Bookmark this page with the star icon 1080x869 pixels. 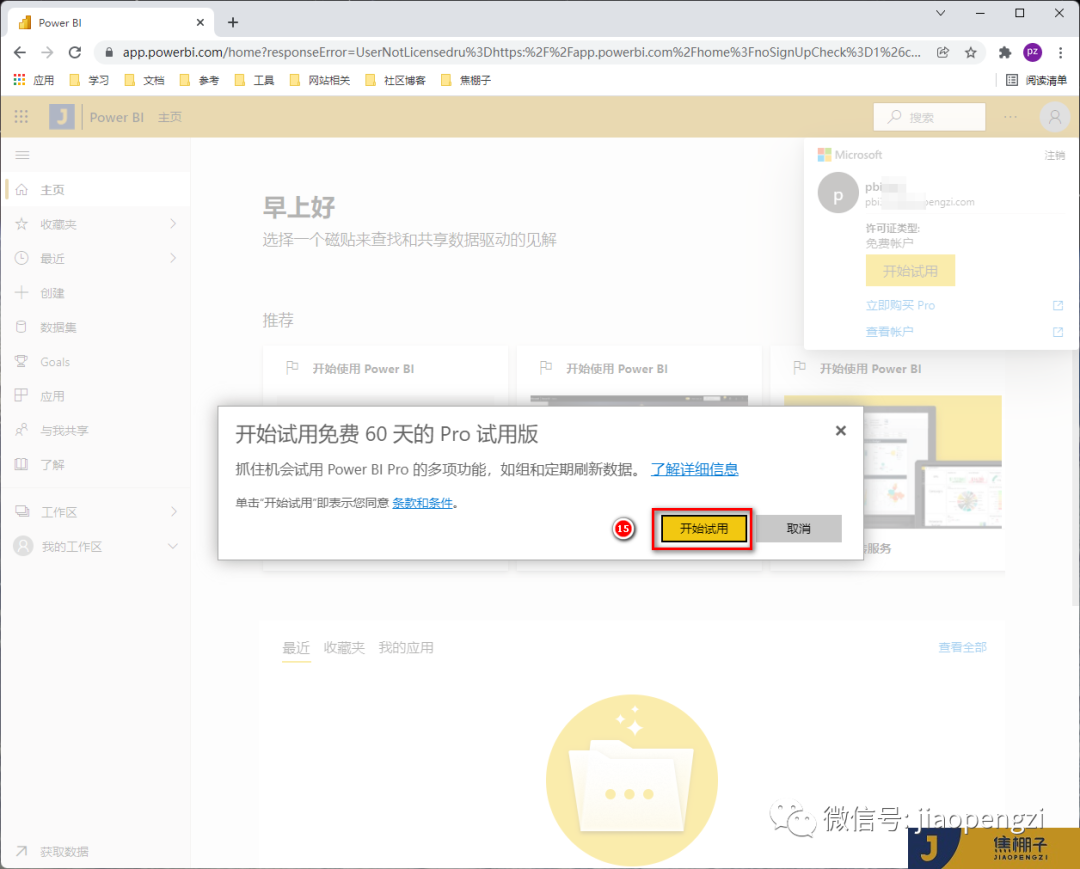coord(970,52)
